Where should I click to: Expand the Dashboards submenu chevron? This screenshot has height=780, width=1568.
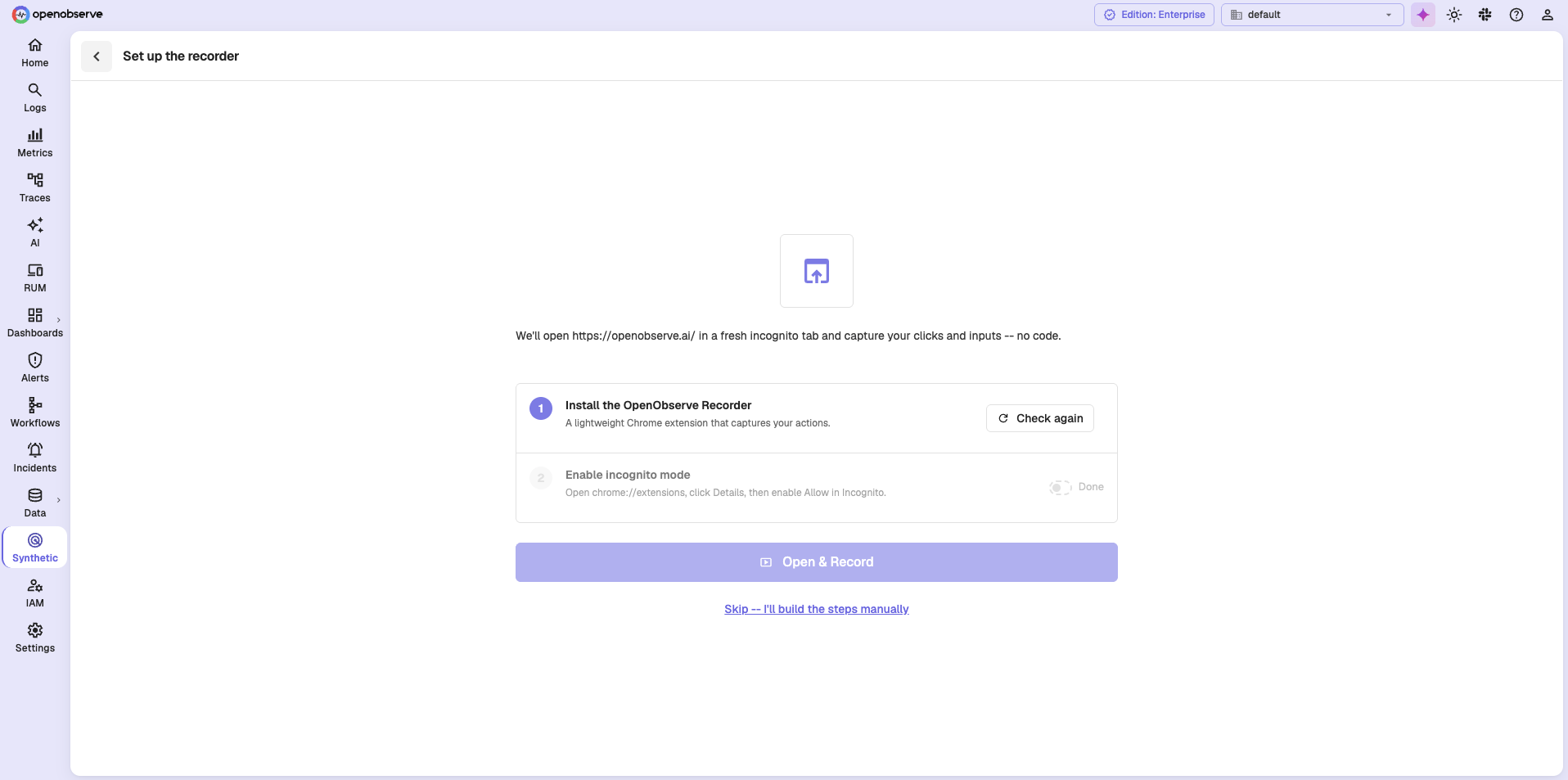(x=59, y=320)
